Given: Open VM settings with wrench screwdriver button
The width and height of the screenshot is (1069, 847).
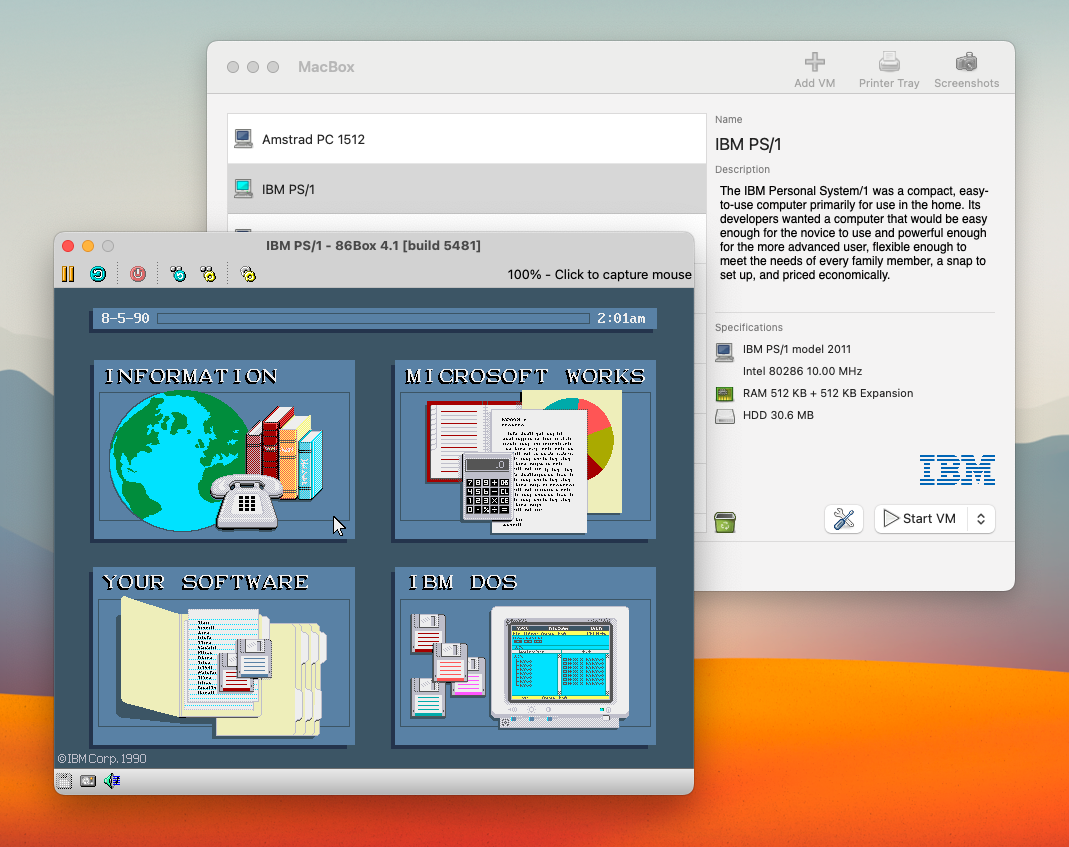Looking at the screenshot, I should [843, 519].
